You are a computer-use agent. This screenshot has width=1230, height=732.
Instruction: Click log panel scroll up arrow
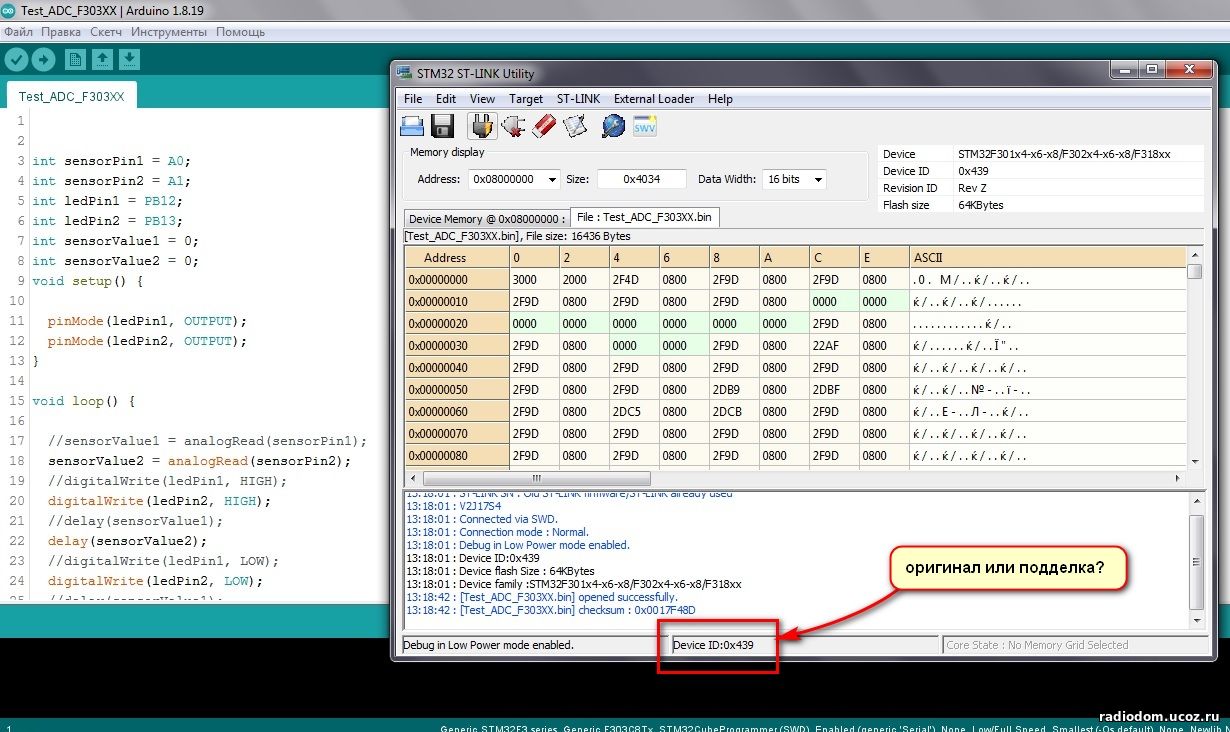[1197, 500]
